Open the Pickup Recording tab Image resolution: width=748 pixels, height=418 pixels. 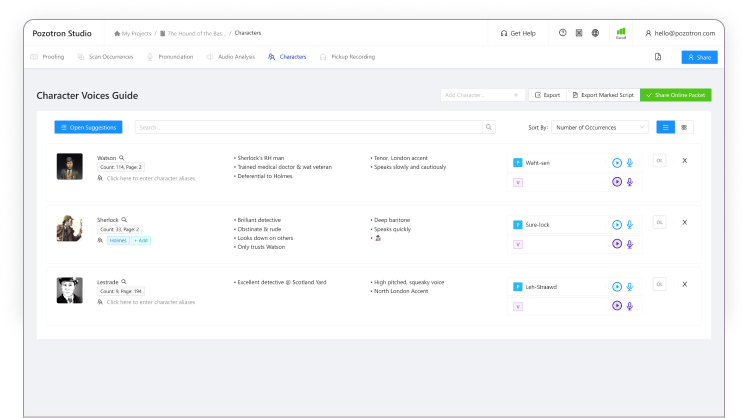click(x=347, y=57)
